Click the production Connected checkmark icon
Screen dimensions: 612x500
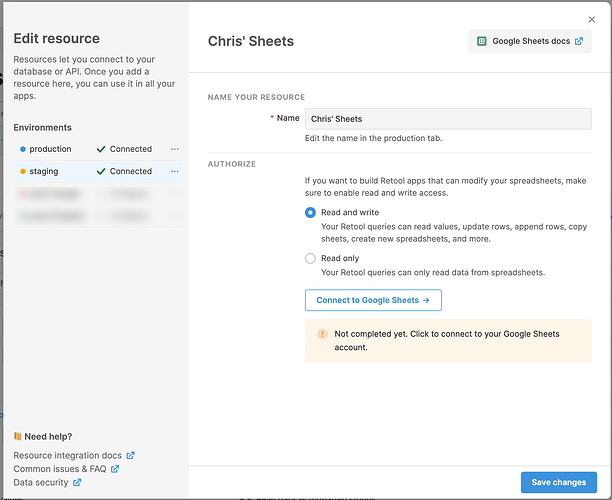point(101,149)
